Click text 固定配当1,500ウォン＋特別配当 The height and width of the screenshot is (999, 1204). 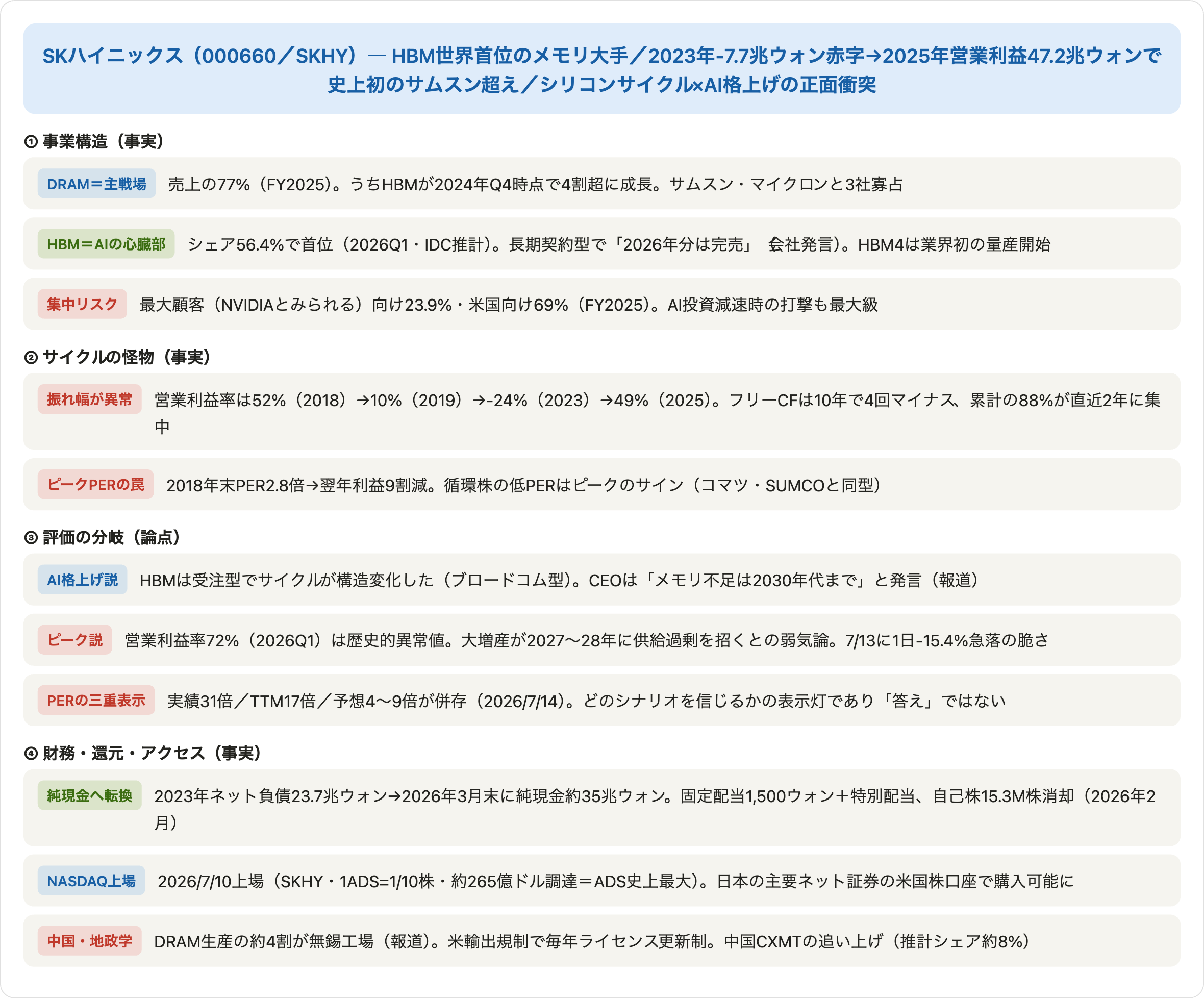coord(798,795)
